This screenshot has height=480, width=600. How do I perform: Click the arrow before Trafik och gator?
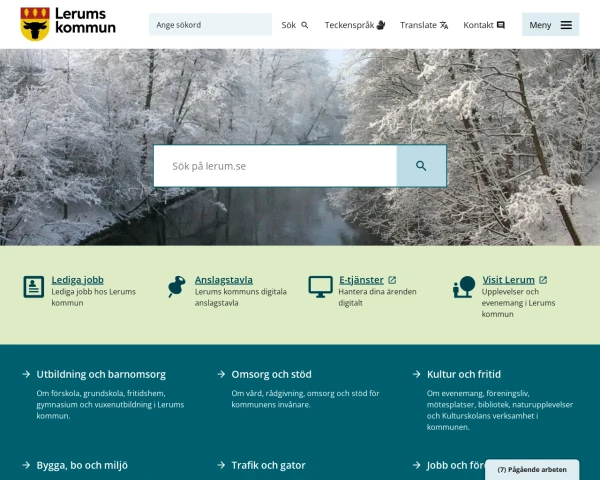[221, 465]
